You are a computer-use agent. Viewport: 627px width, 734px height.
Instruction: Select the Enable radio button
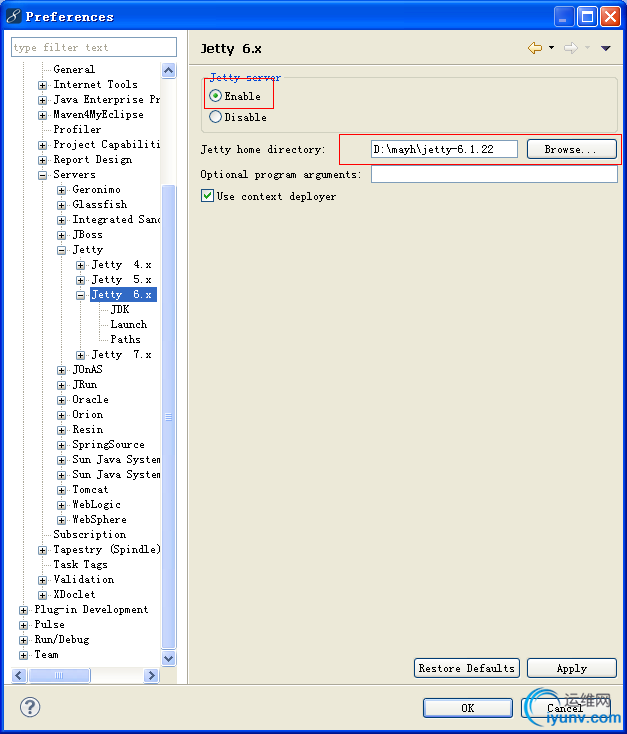(215, 96)
